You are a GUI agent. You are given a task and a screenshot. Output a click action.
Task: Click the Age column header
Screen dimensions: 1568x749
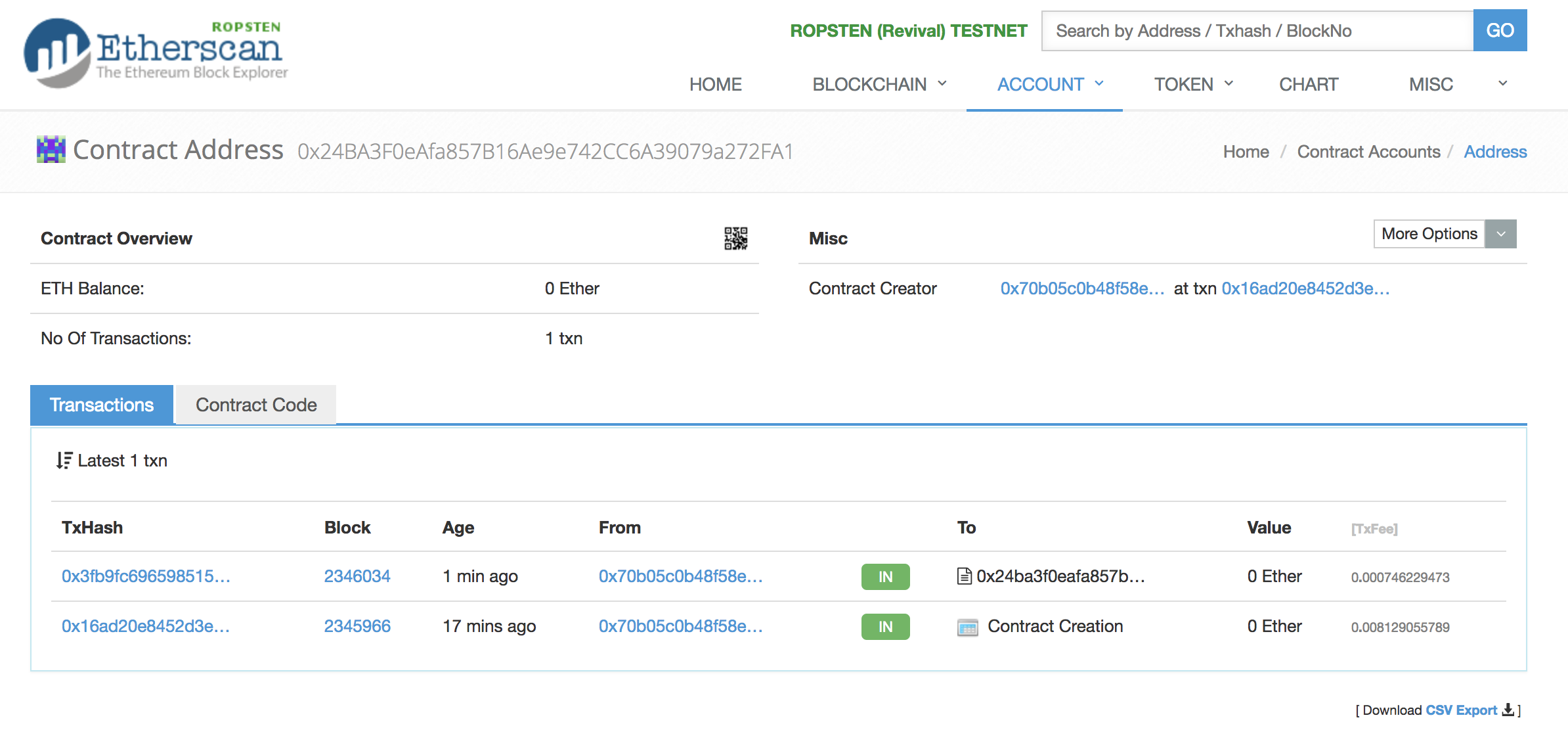[458, 528]
